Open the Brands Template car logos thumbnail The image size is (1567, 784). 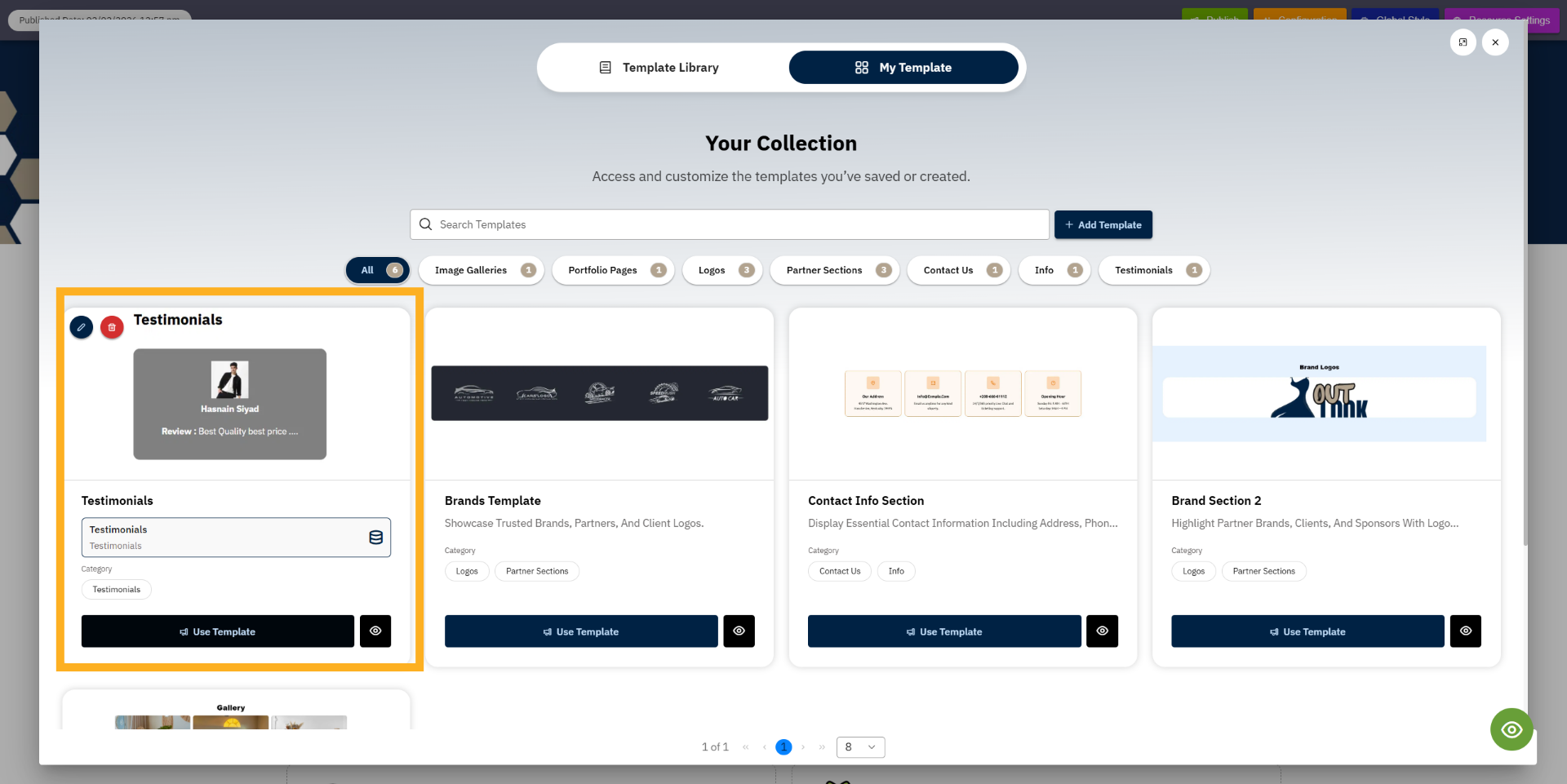(600, 393)
